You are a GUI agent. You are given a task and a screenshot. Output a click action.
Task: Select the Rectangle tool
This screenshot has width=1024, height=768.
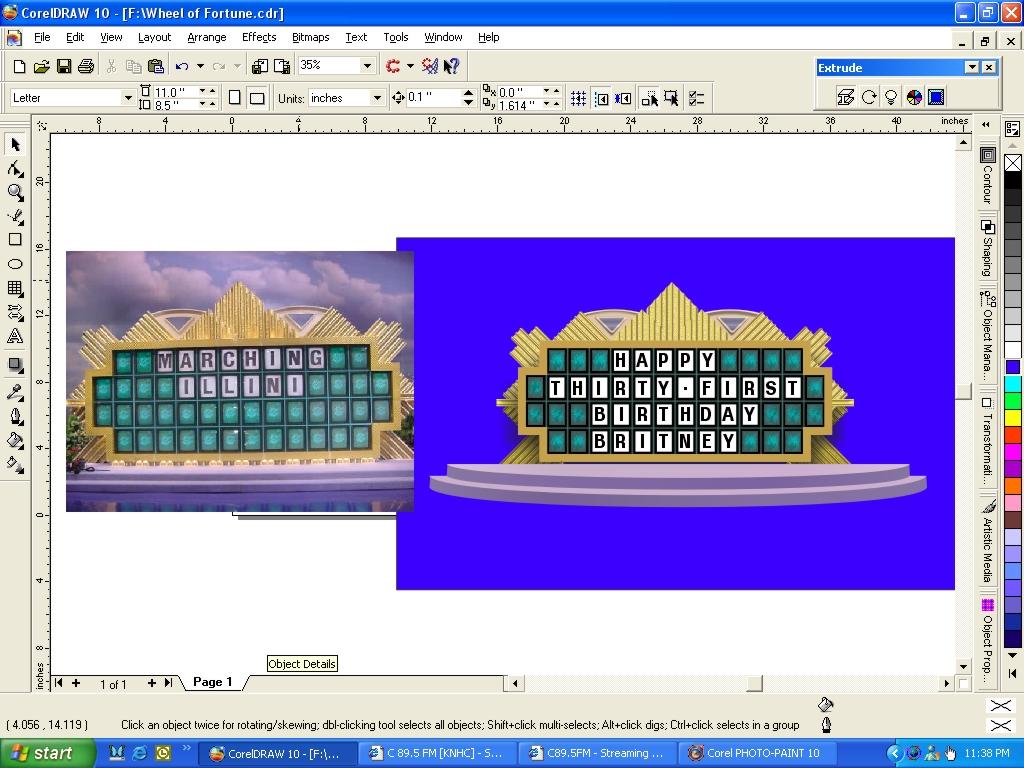coord(15,240)
